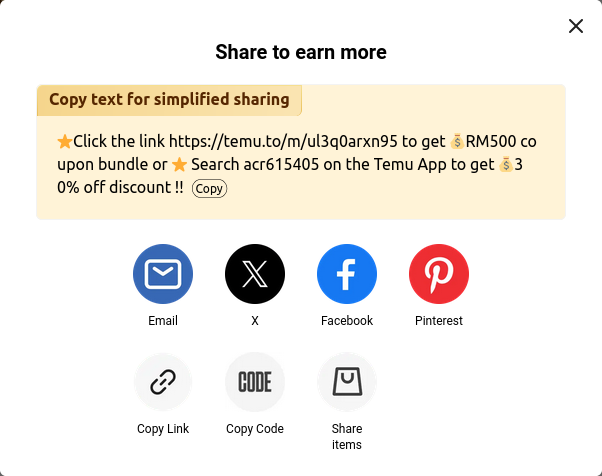602x476 pixels.
Task: Click the Share items text label
Action: coord(347,436)
